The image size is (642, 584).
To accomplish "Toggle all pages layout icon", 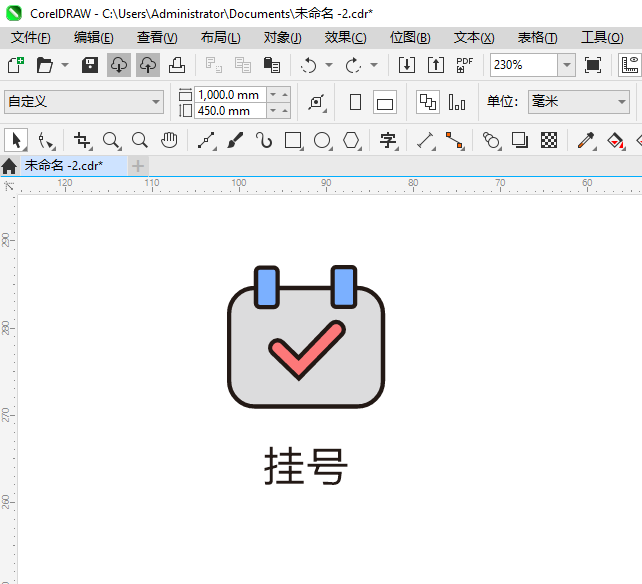I will point(428,102).
